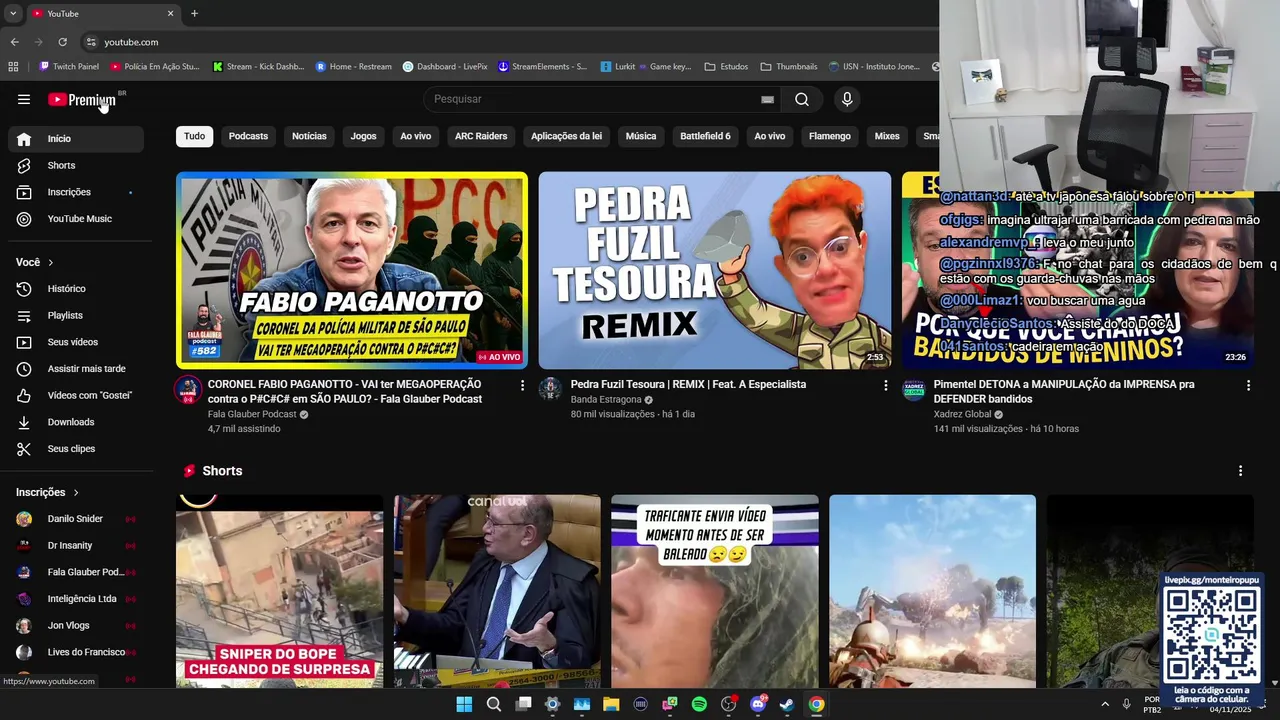This screenshot has height=720, width=1280.
Task: Open Jon Vlogs subscription
Action: pos(76,625)
